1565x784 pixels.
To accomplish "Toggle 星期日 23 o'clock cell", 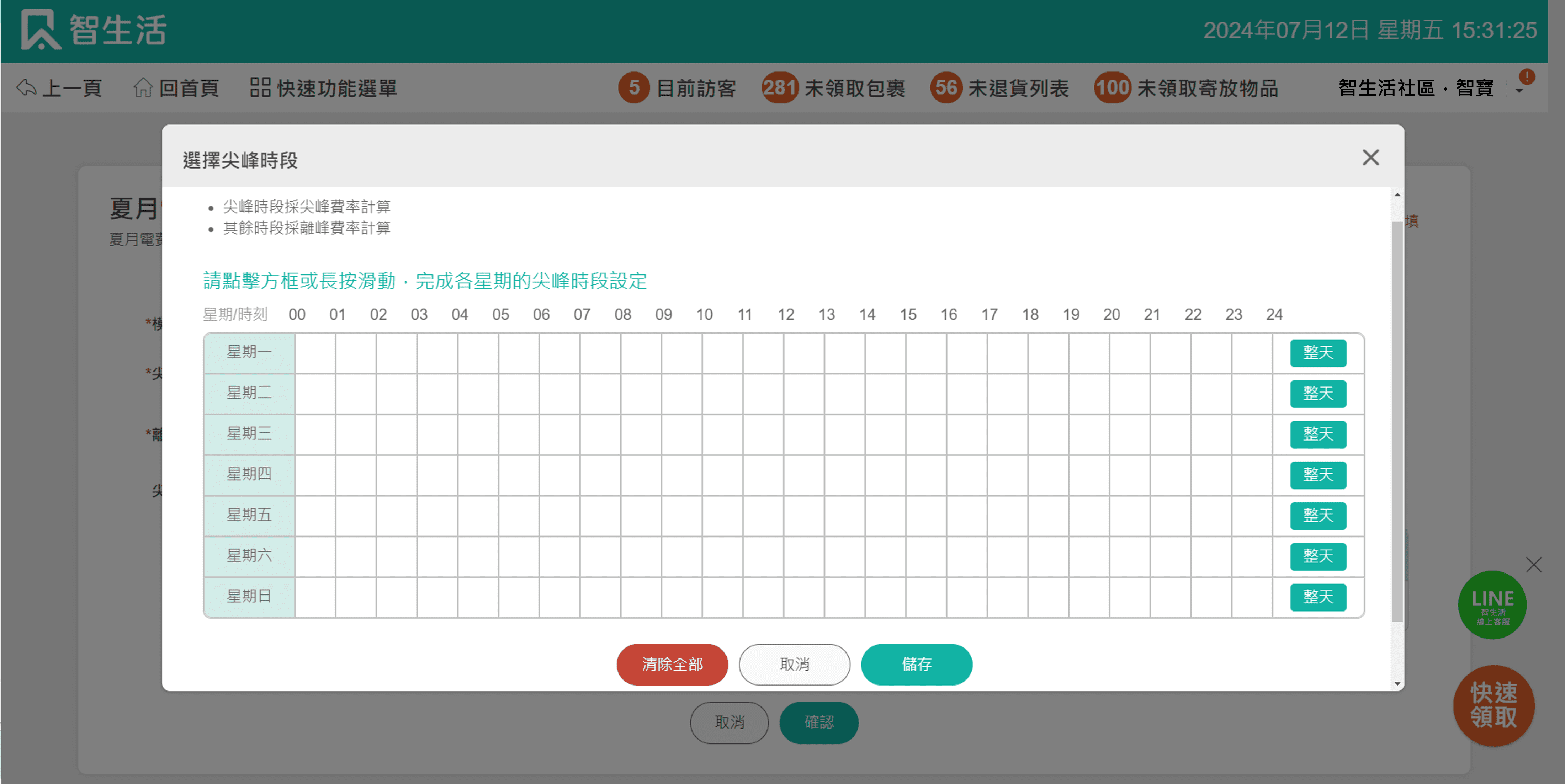I will (x=1252, y=597).
